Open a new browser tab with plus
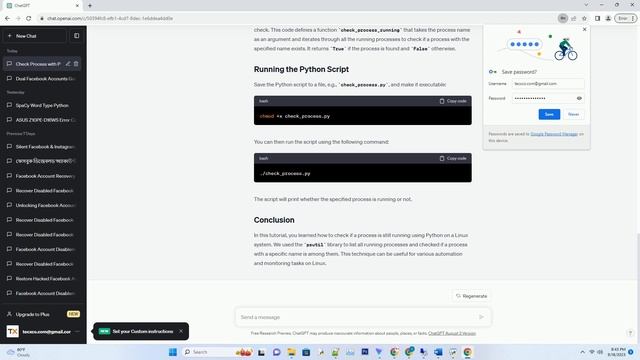Screen dimensions: 640x360 [90, 6]
